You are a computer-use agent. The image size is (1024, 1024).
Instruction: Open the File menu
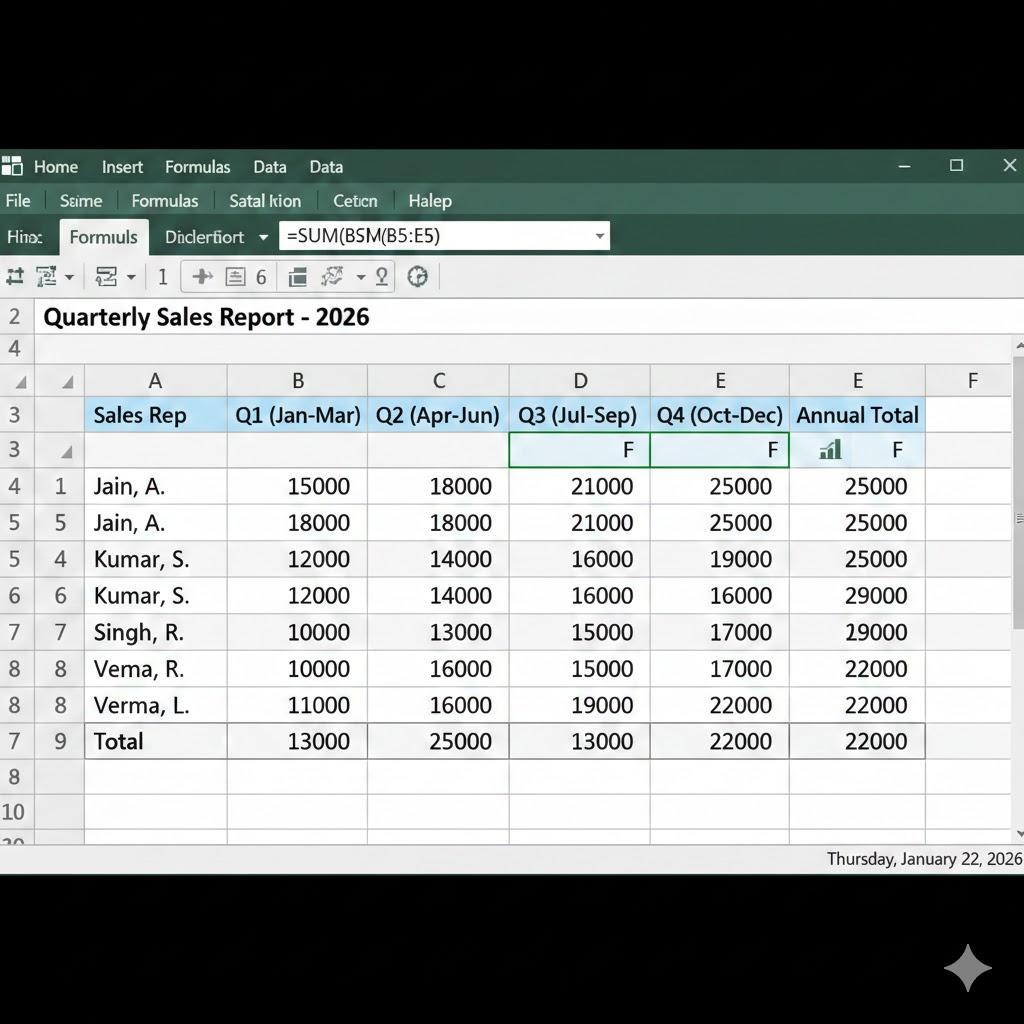tap(18, 201)
